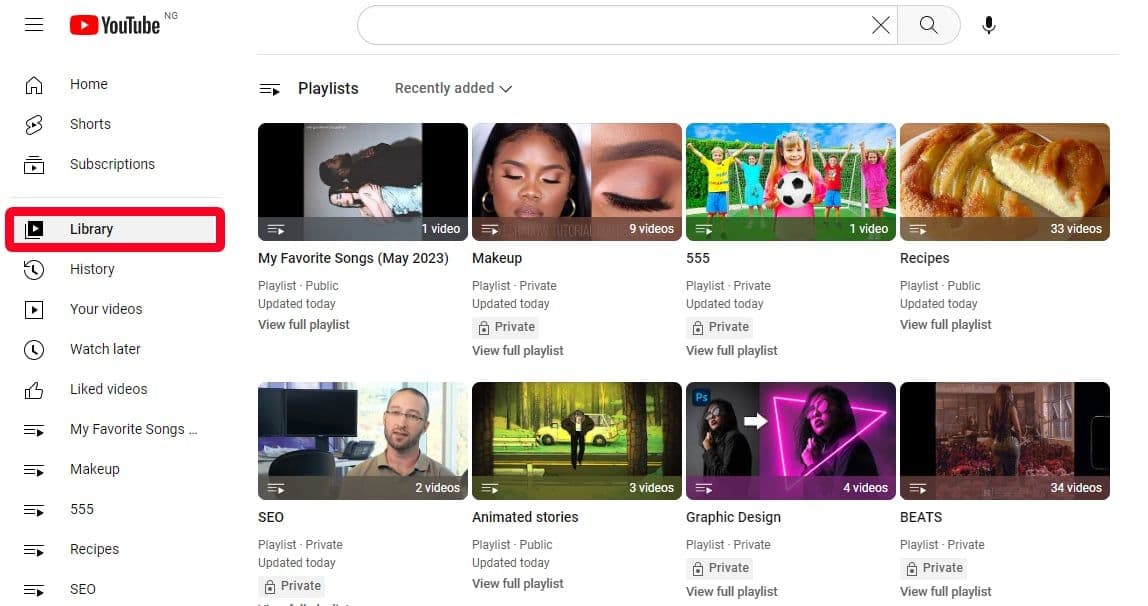Open Watch later in sidebar

point(105,349)
